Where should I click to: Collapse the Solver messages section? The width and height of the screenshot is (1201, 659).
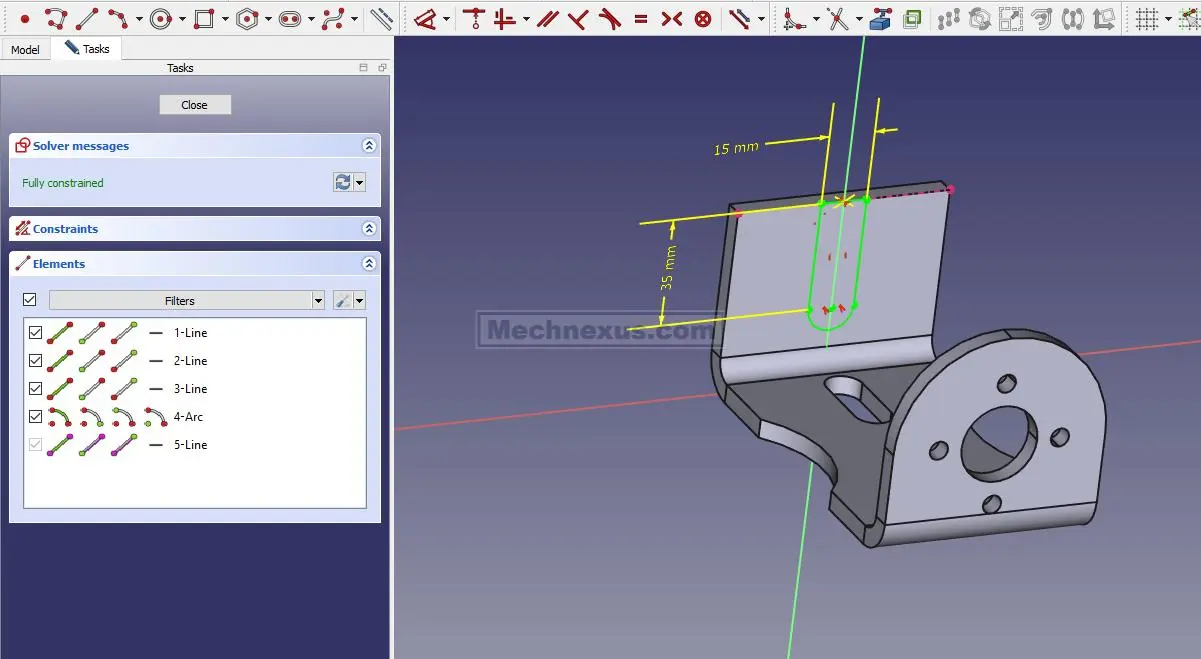(369, 146)
